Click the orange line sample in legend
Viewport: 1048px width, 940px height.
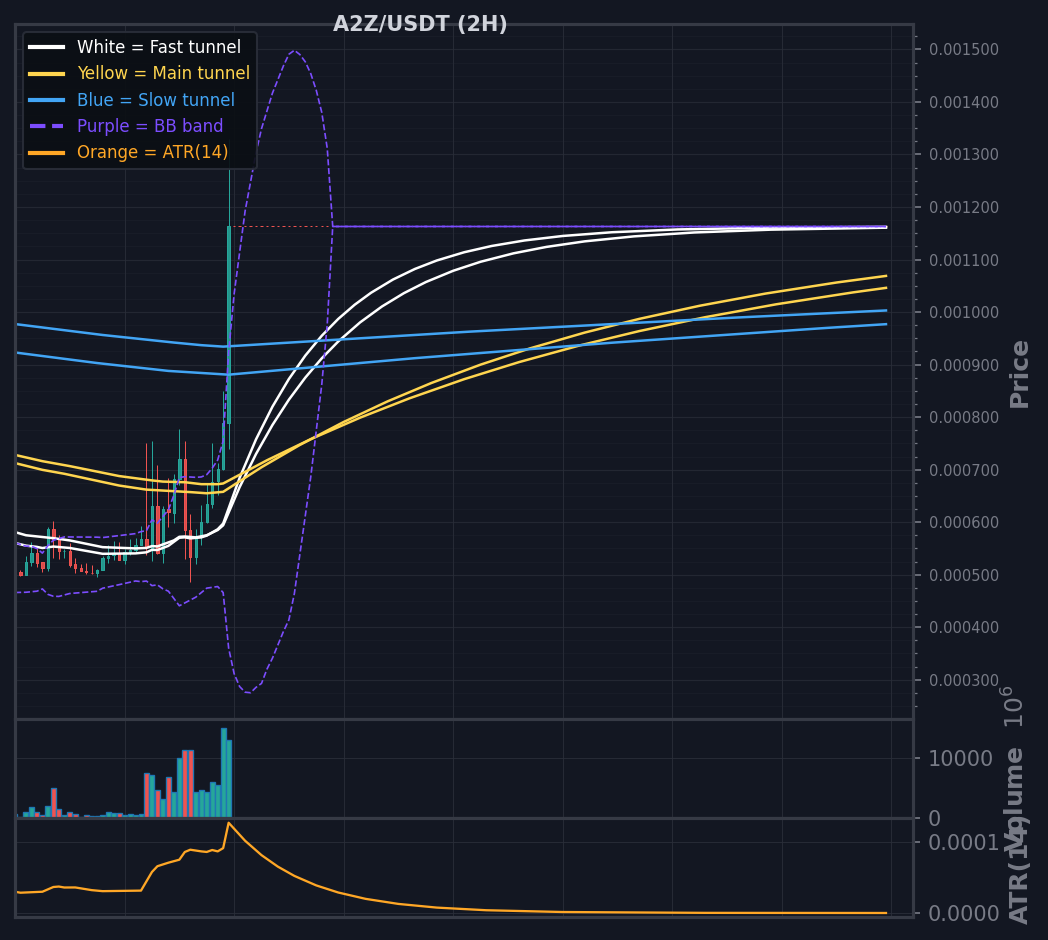pyautogui.click(x=46, y=152)
